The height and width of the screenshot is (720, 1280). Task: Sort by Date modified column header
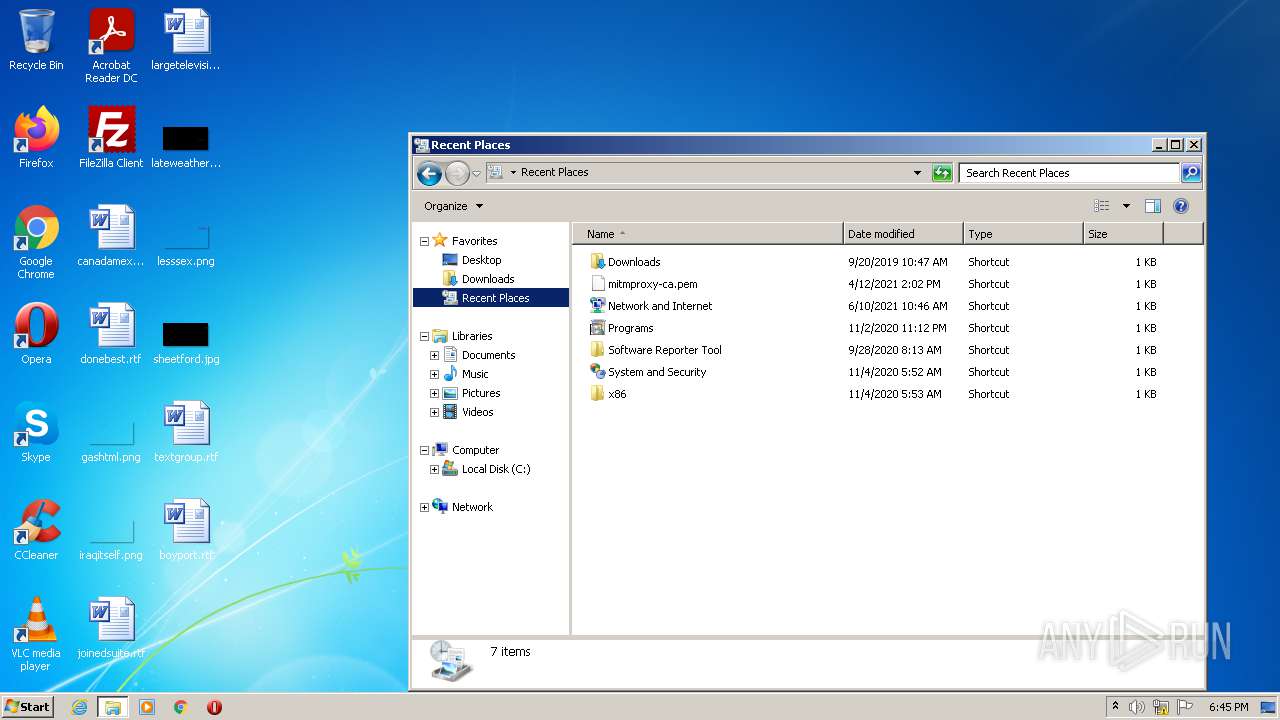pos(903,234)
